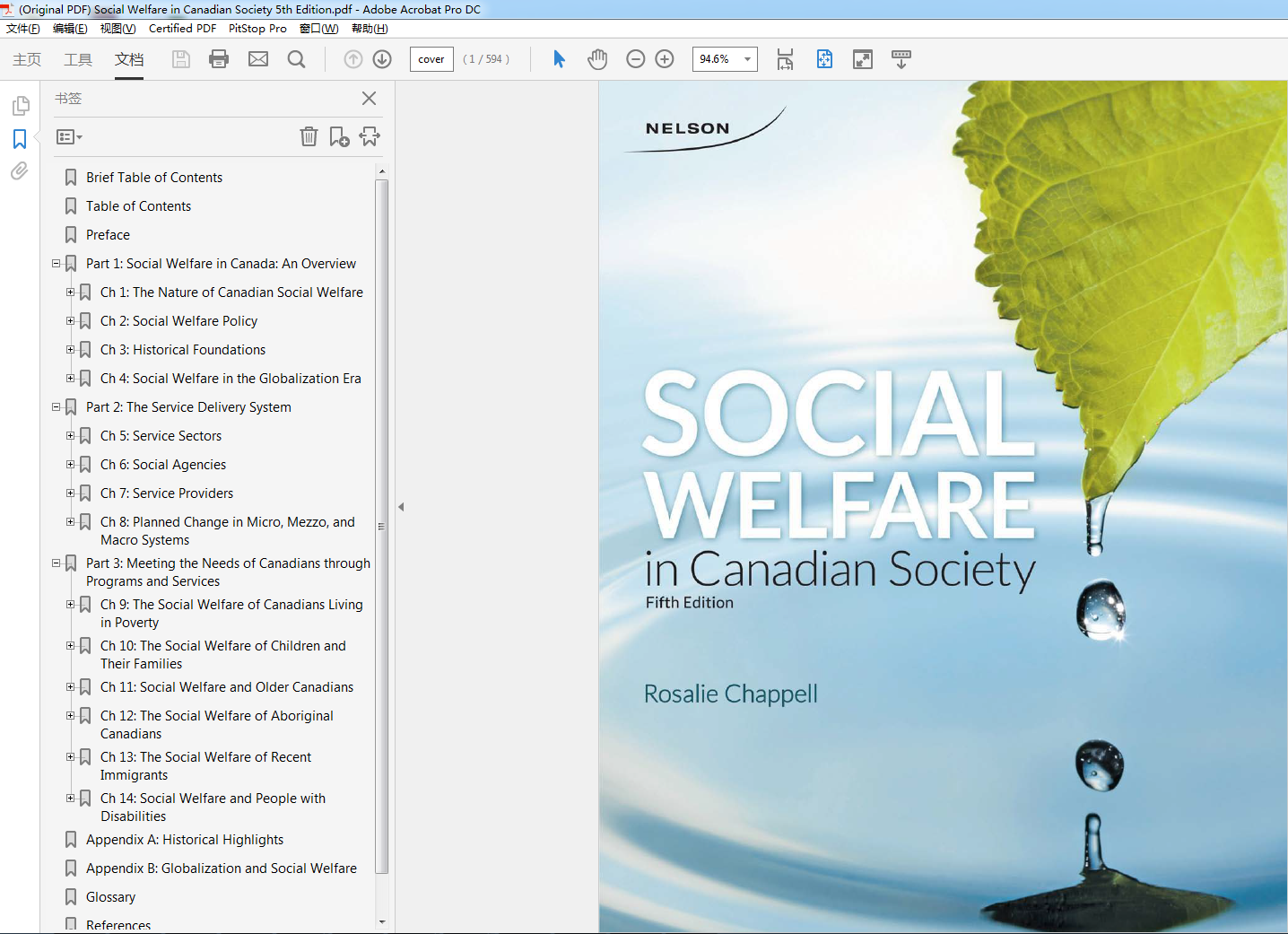Open the zoom level dropdown
1288x934 pixels.
[x=747, y=59]
